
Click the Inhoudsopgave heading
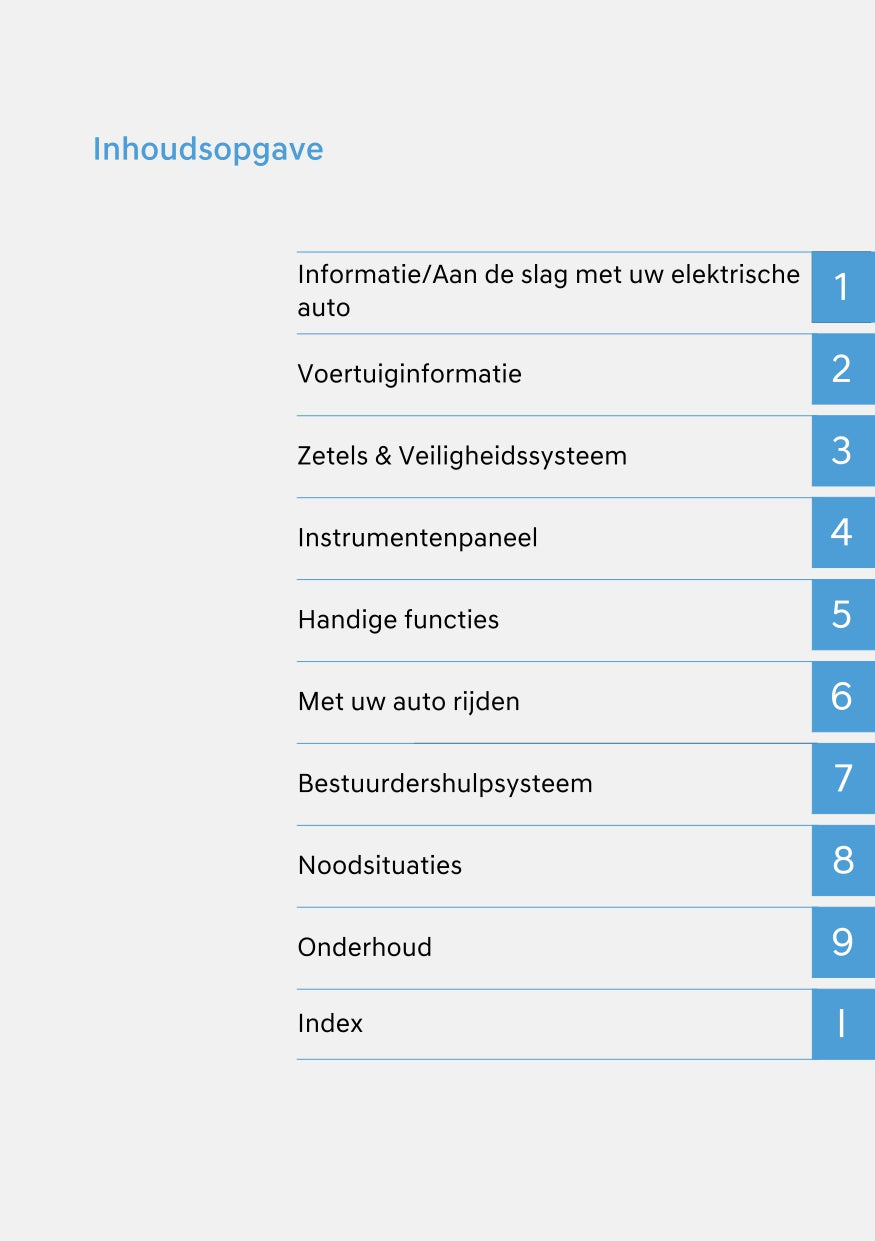[x=208, y=149]
